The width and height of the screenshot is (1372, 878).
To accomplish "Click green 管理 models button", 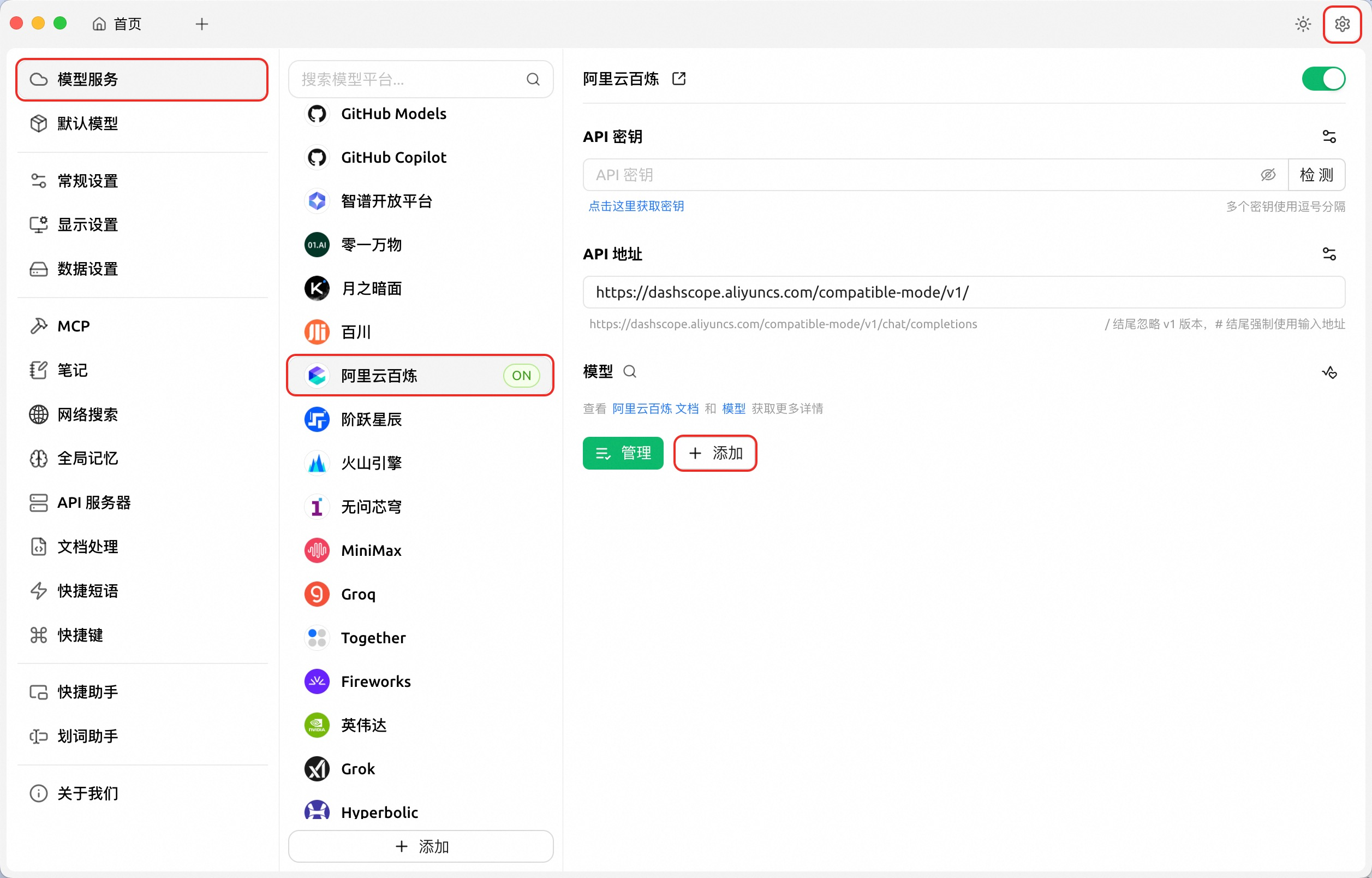I will pos(623,453).
